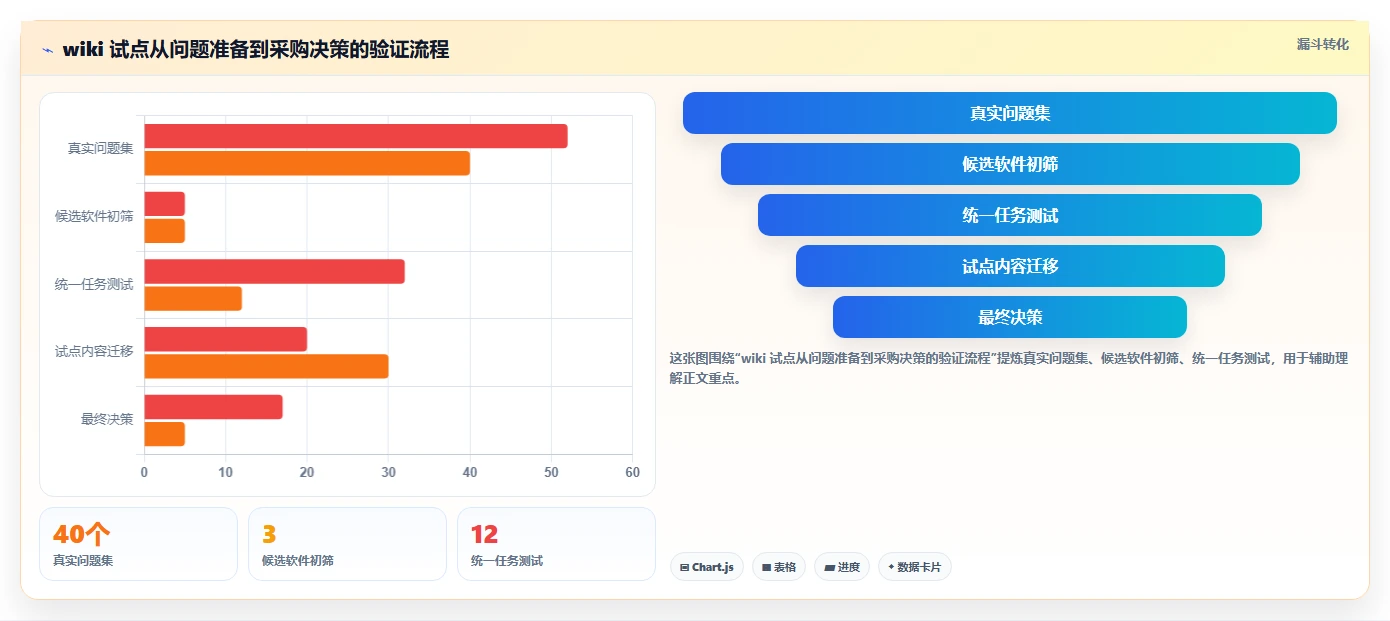Click the 漏斗转化 label in header
This screenshot has width=1390, height=621.
pyautogui.click(x=1322, y=44)
